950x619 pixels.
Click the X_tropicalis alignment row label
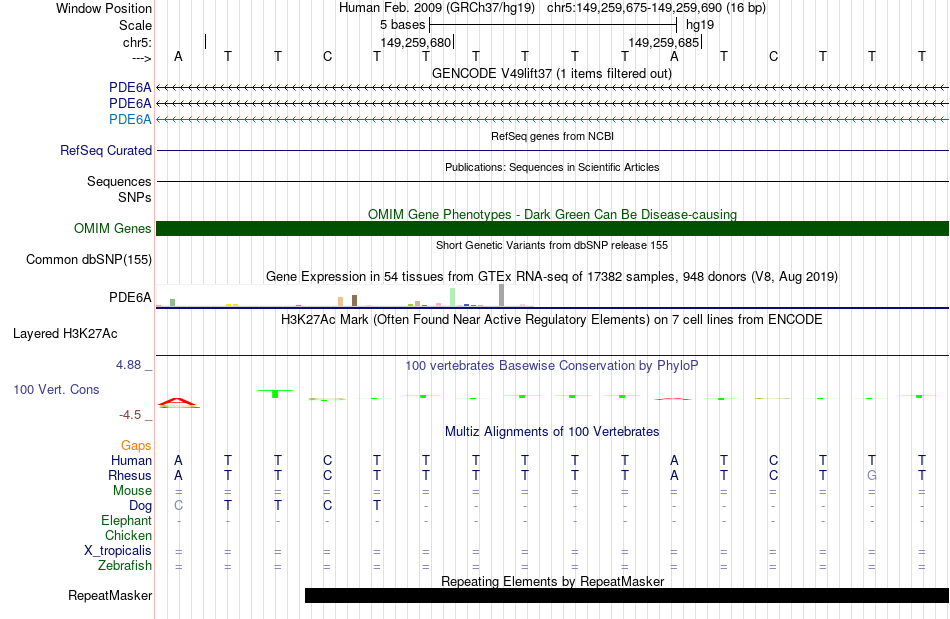pyautogui.click(x=118, y=551)
